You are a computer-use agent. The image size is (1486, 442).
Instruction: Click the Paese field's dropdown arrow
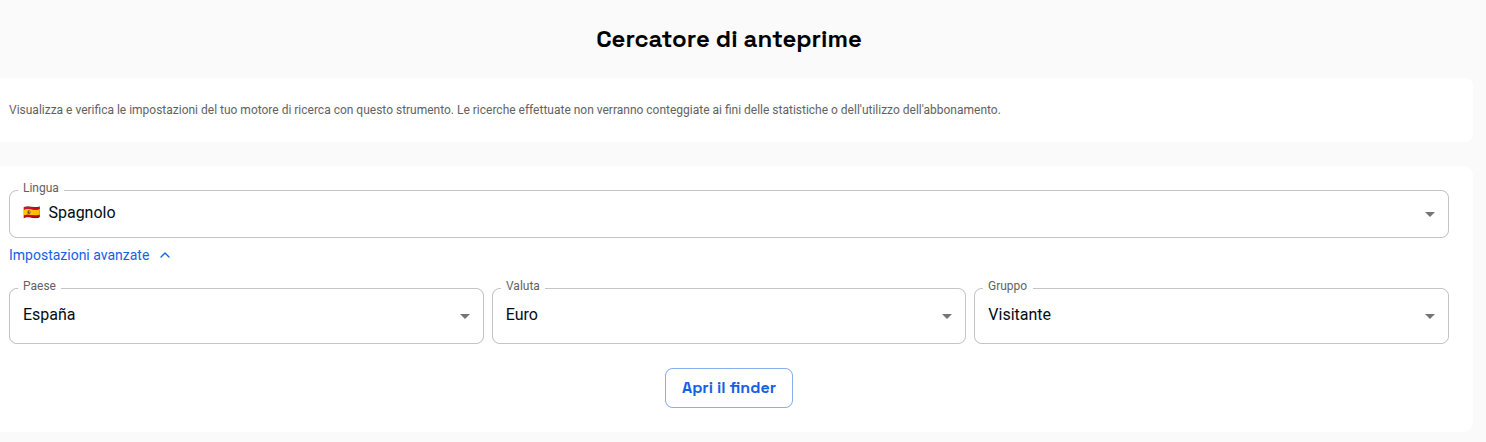[x=465, y=316]
